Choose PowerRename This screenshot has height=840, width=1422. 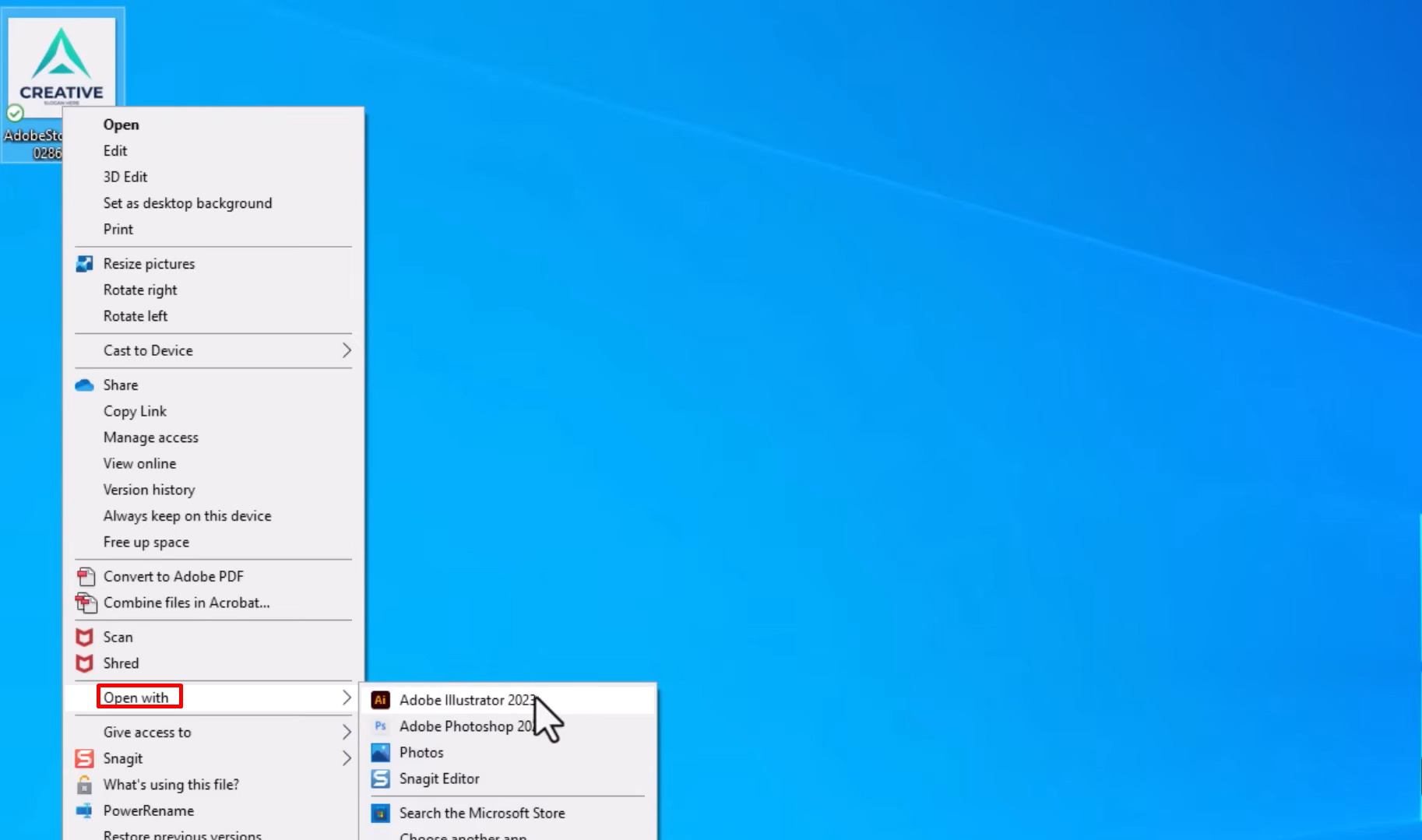[x=149, y=811]
